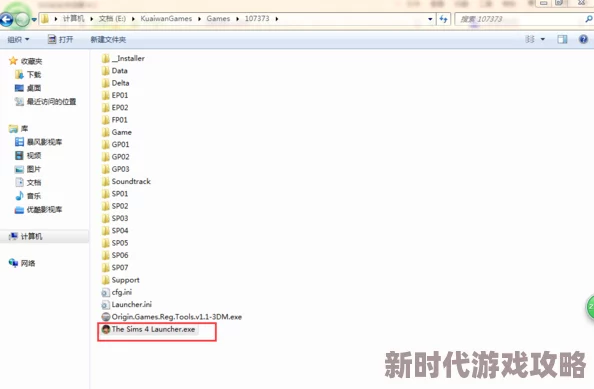594x389 pixels.
Task: Select the Game folder
Action: pos(117,132)
